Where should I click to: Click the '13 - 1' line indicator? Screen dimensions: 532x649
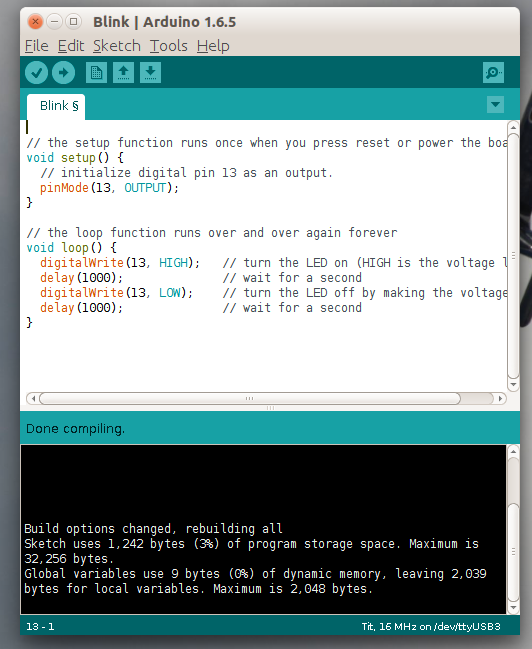[40, 626]
